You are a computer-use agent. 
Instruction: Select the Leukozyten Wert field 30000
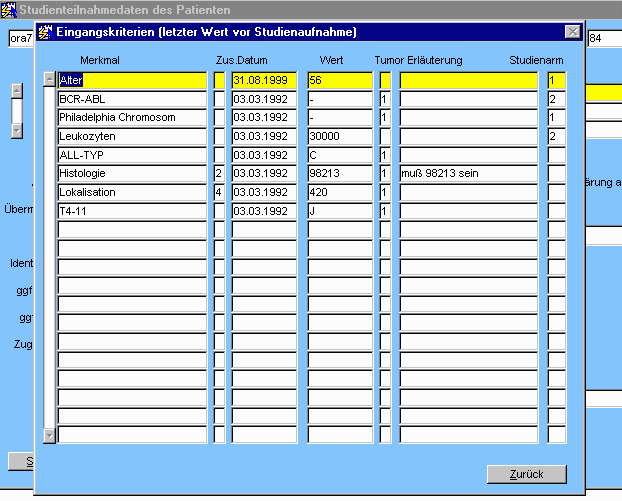(x=340, y=136)
